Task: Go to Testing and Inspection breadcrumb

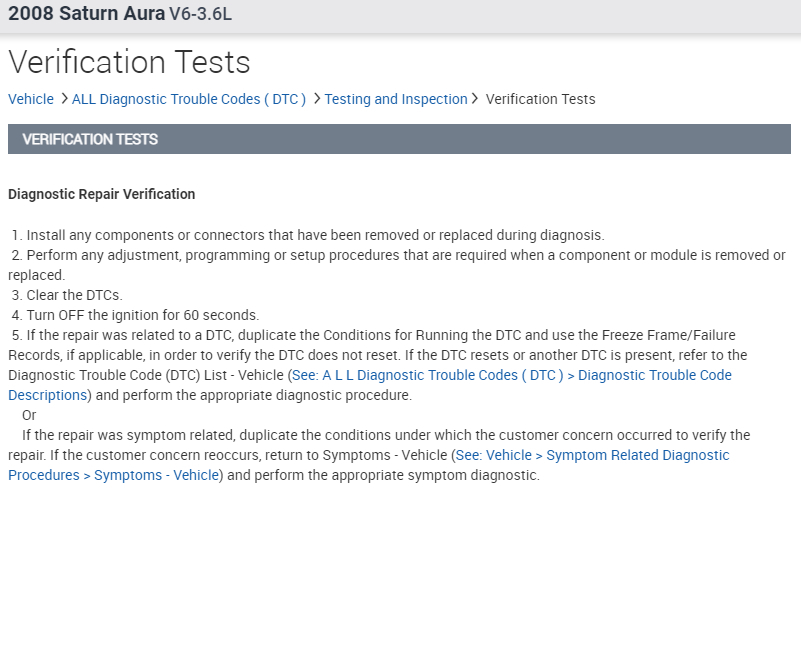Action: pos(396,99)
